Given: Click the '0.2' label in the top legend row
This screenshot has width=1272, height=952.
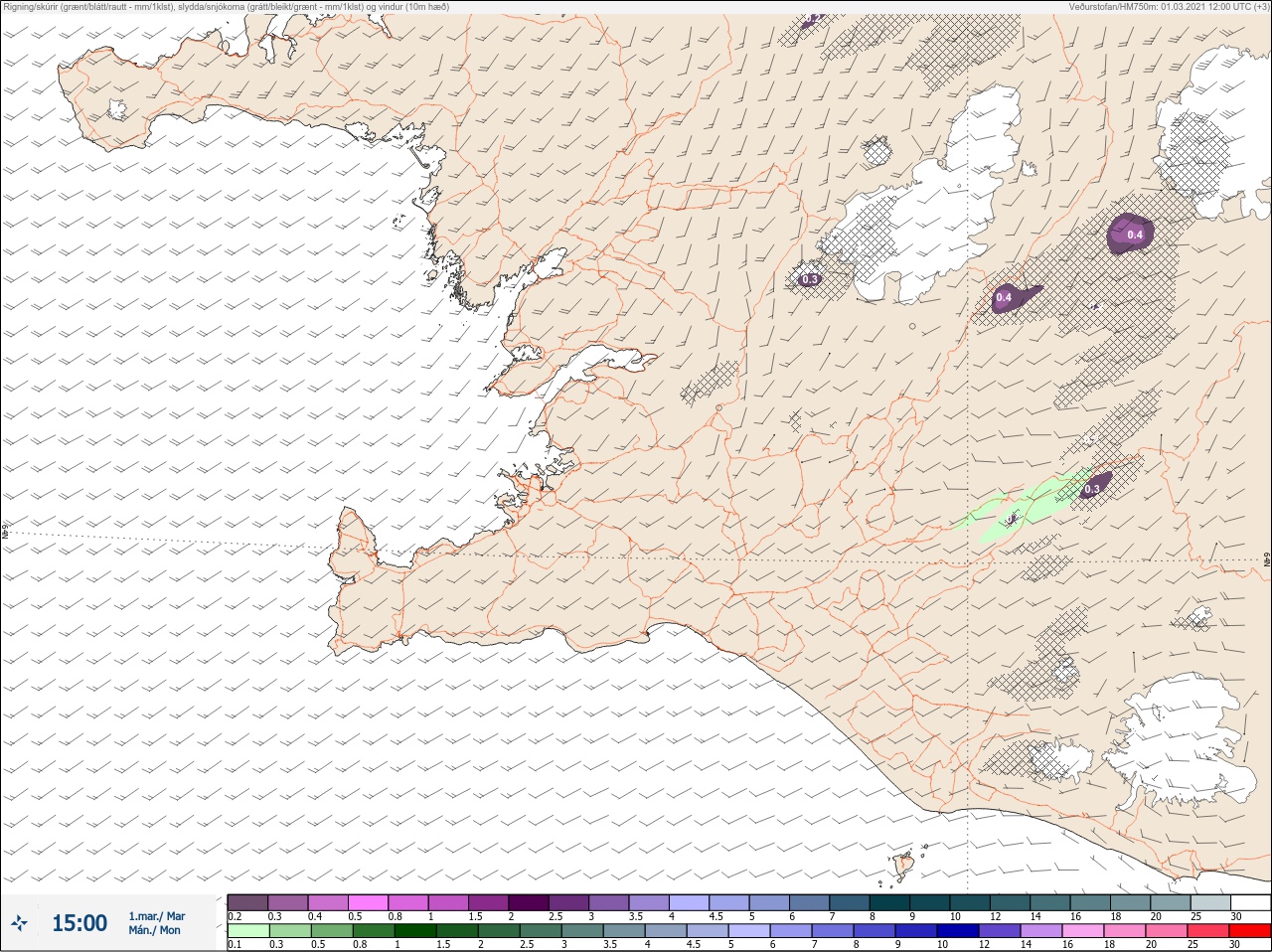Looking at the screenshot, I should click(x=235, y=916).
